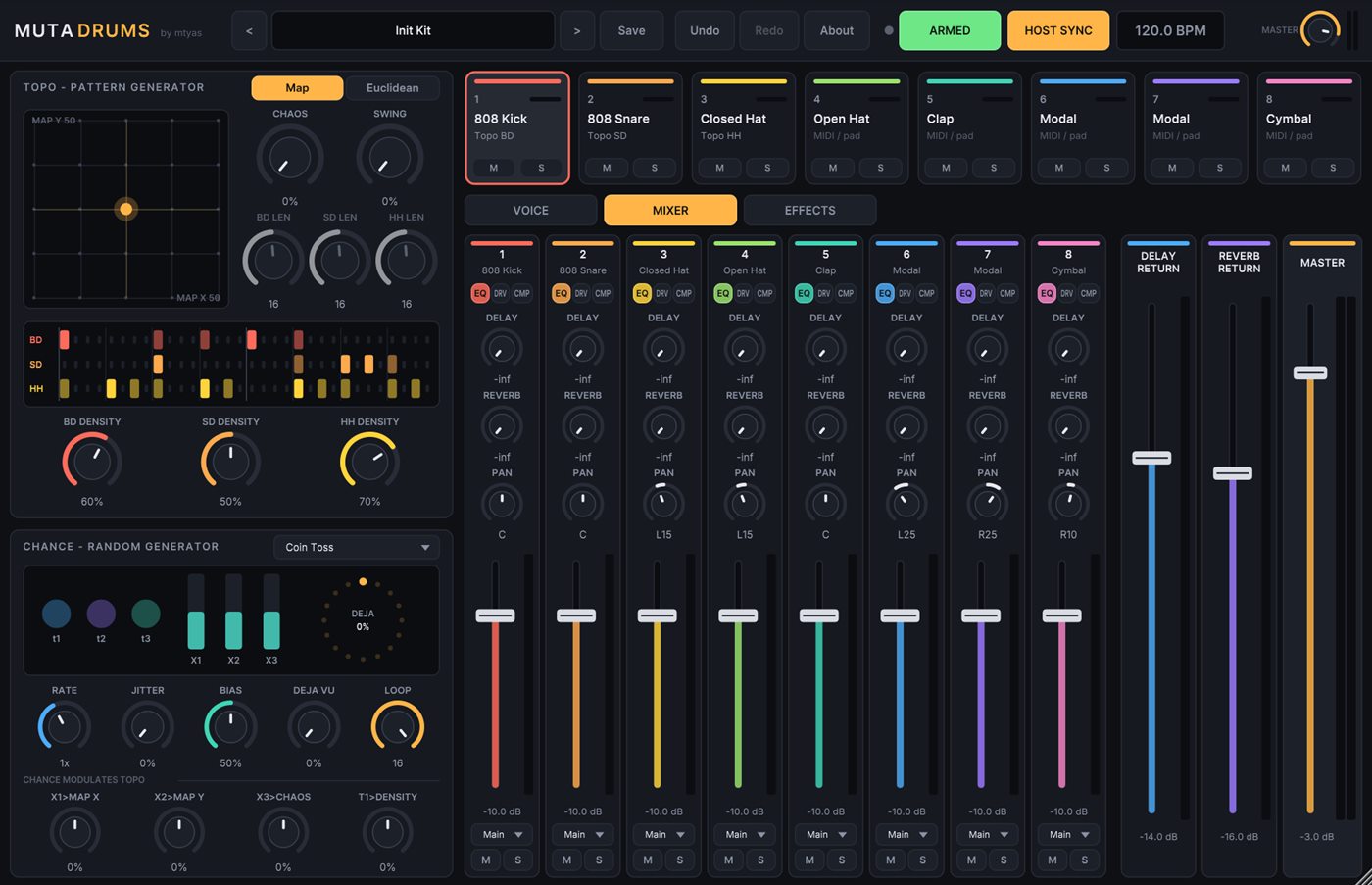
Task: Click the Deja Vu dotted ring display
Action: [x=363, y=619]
